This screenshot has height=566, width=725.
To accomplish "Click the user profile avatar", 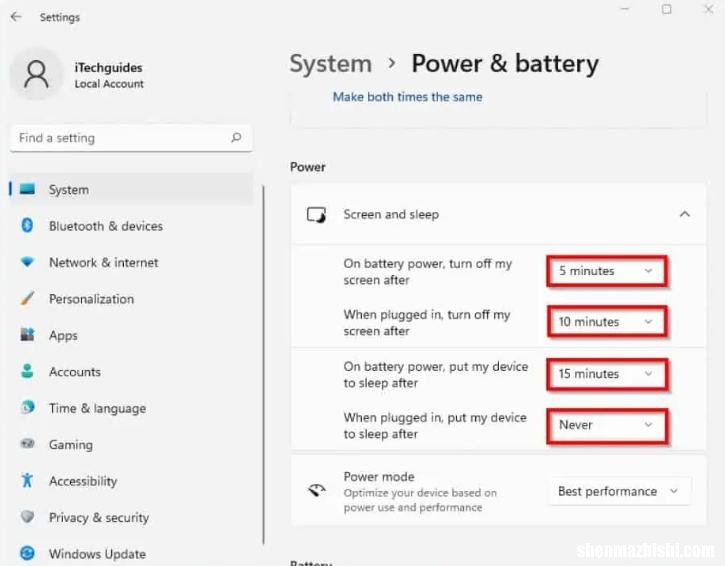I will (37, 74).
